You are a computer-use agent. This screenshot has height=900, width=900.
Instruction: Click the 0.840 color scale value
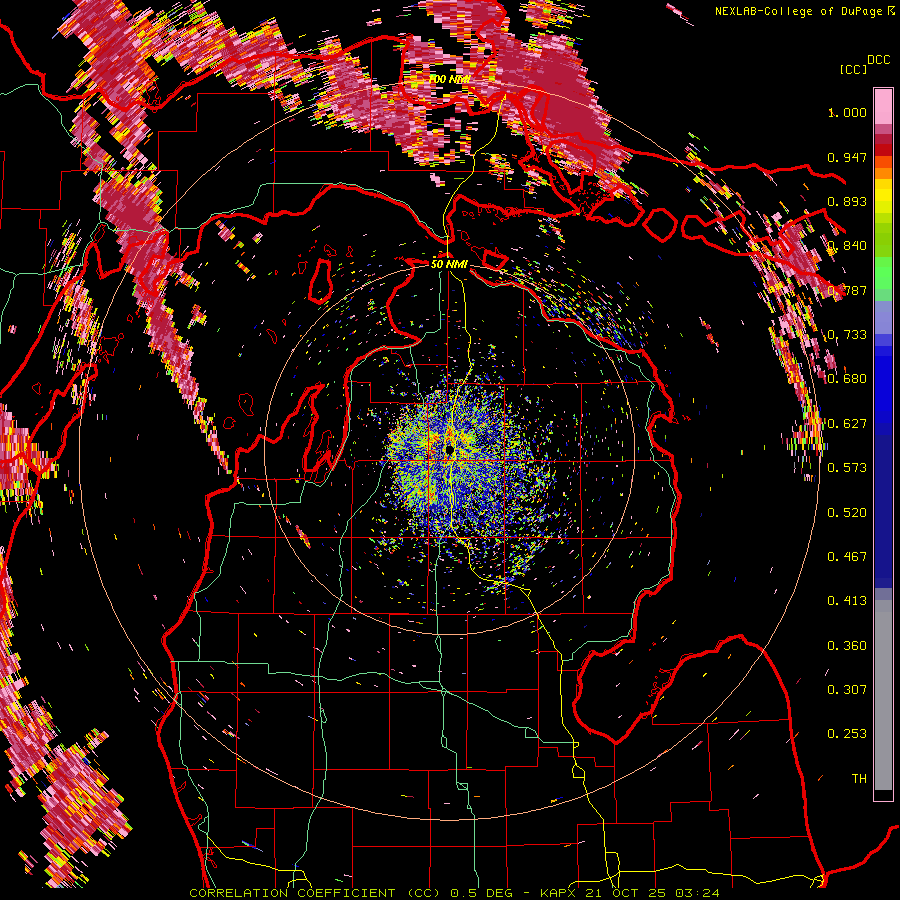click(x=847, y=246)
